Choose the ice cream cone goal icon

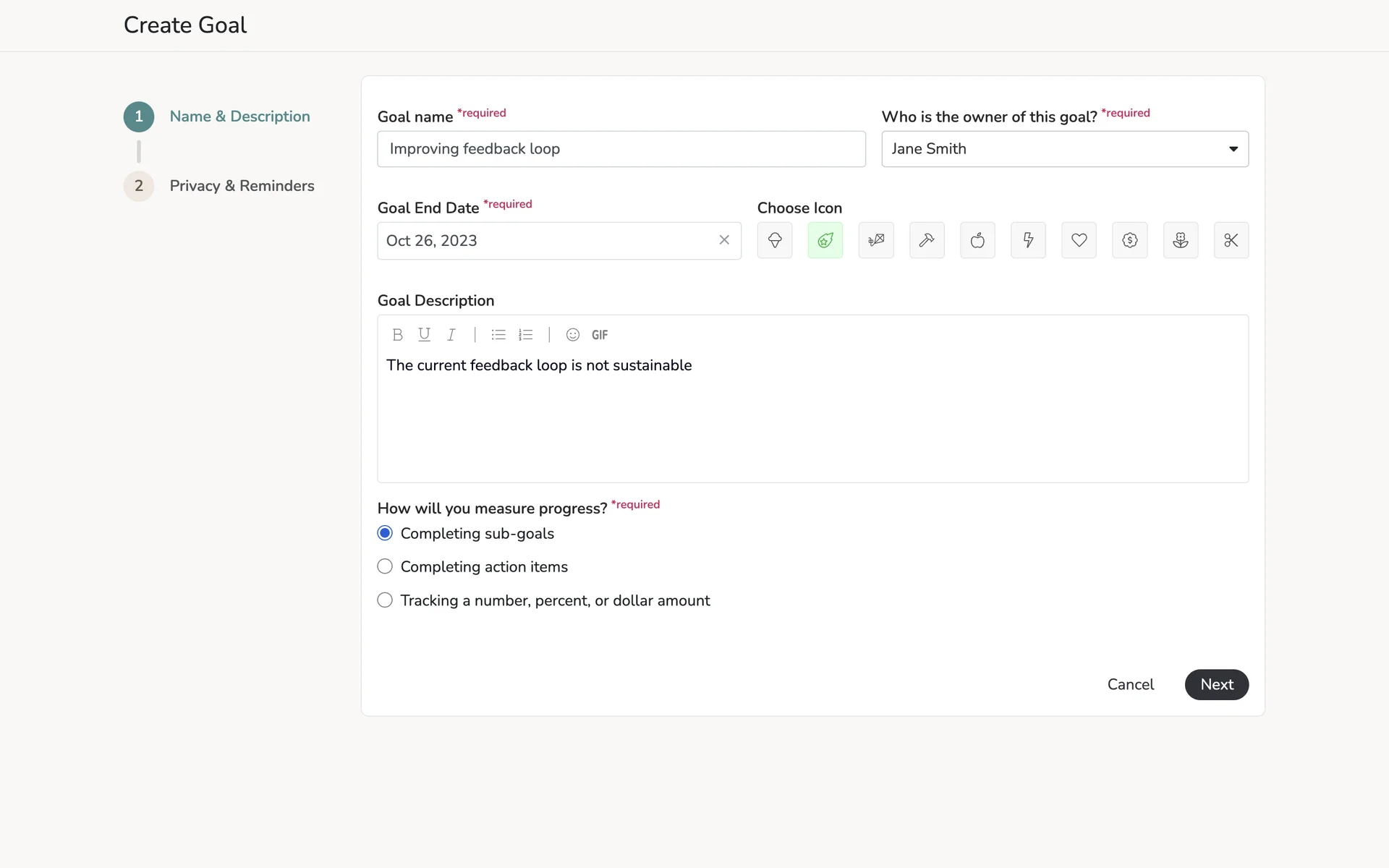[774, 240]
